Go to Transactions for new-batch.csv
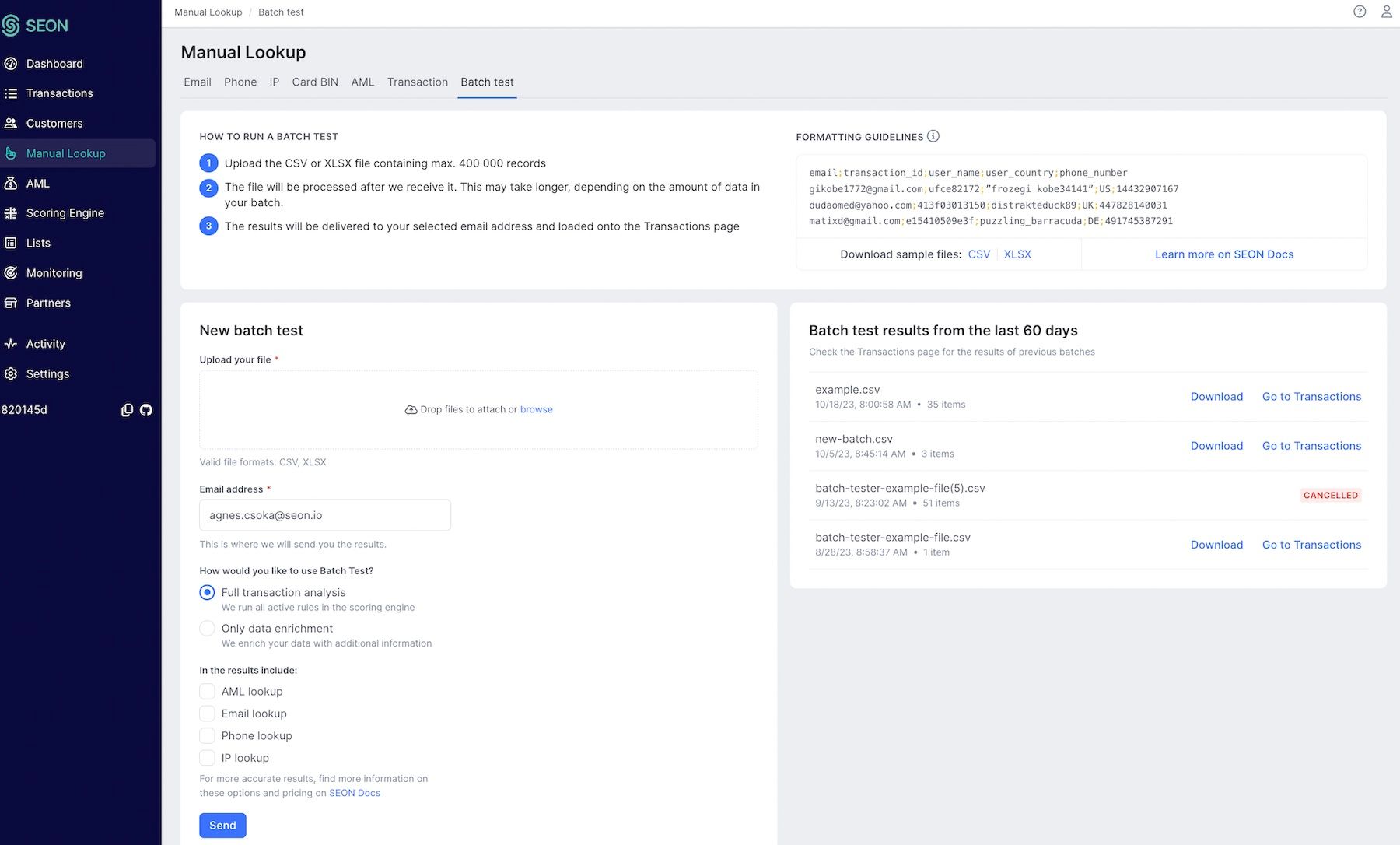Viewport: 1400px width, 845px height. coord(1311,446)
